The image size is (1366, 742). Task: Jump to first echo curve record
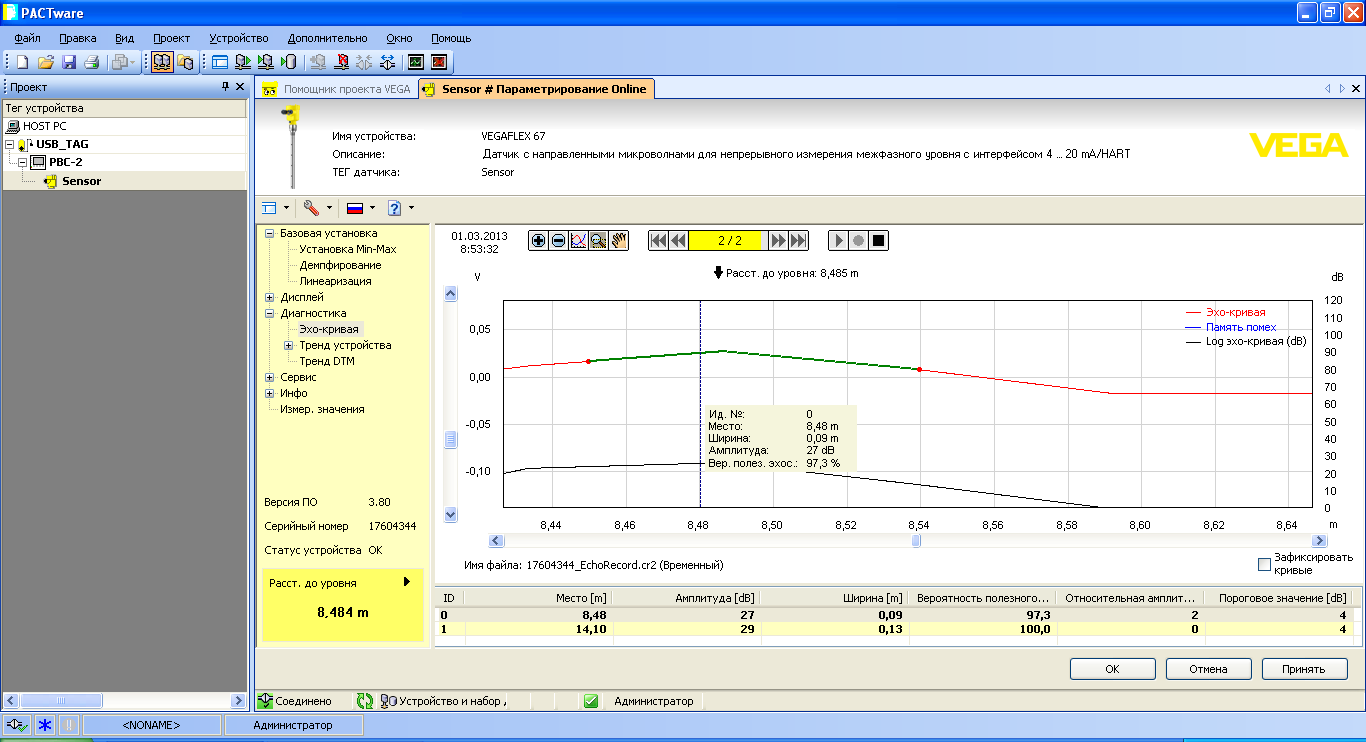[x=658, y=241]
